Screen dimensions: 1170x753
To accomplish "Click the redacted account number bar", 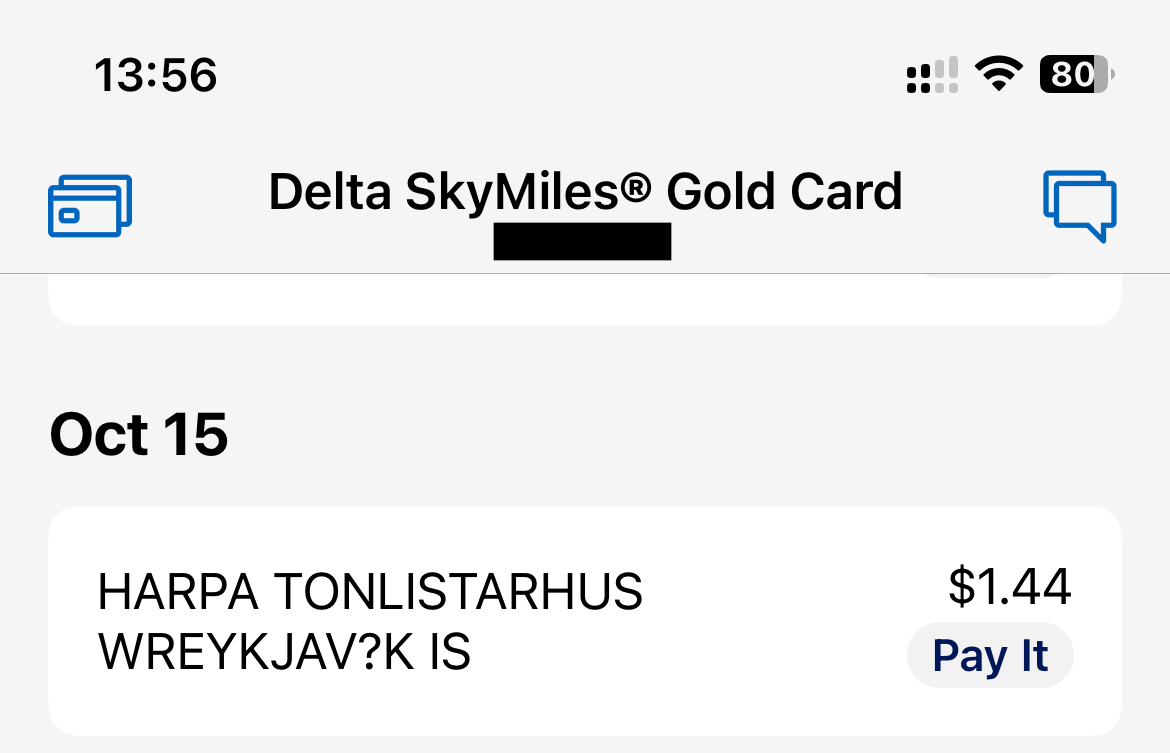I will (x=582, y=242).
